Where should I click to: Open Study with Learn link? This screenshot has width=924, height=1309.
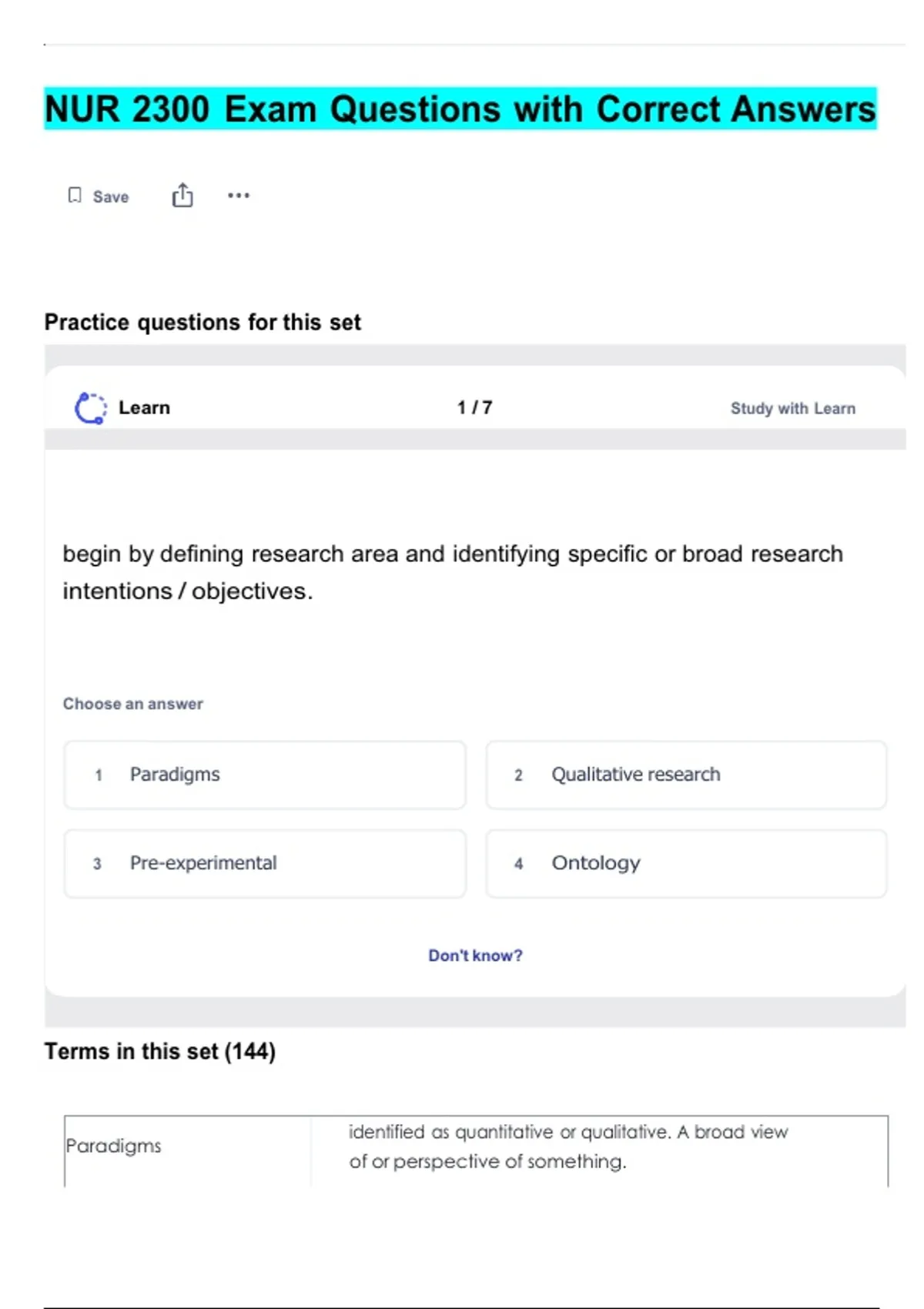click(792, 409)
